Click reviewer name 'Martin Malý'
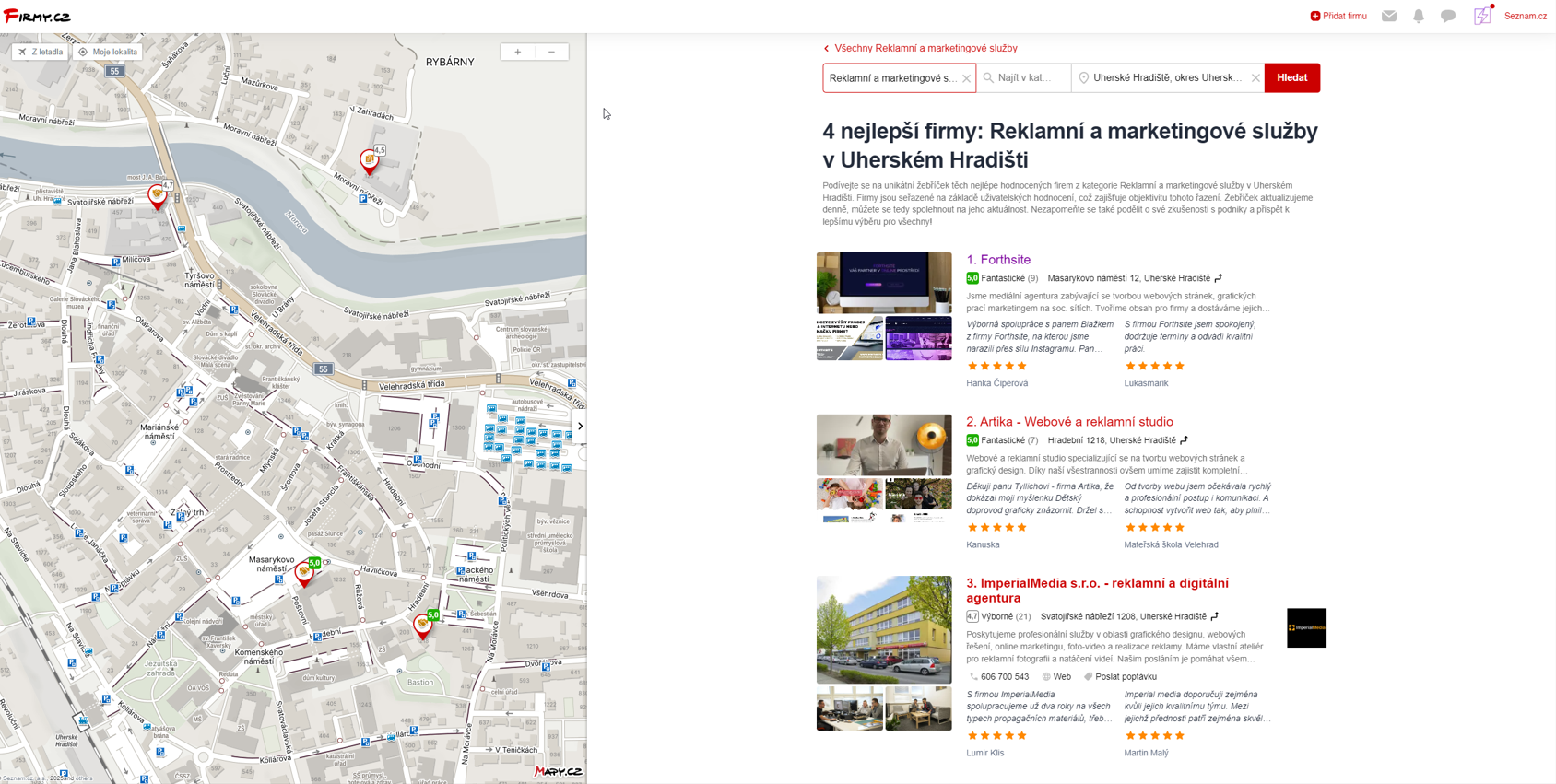 (1146, 753)
